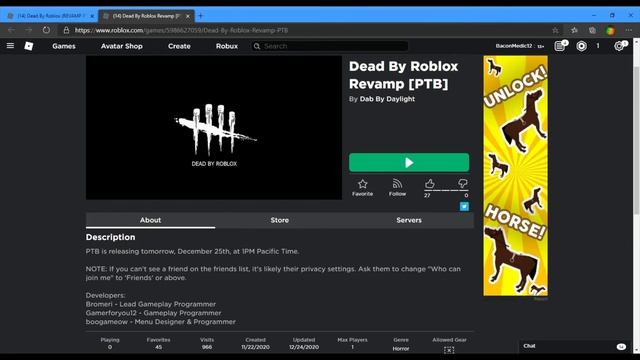This screenshot has height=360, width=640.
Task: Switch to the Servers tab
Action: pyautogui.click(x=409, y=220)
